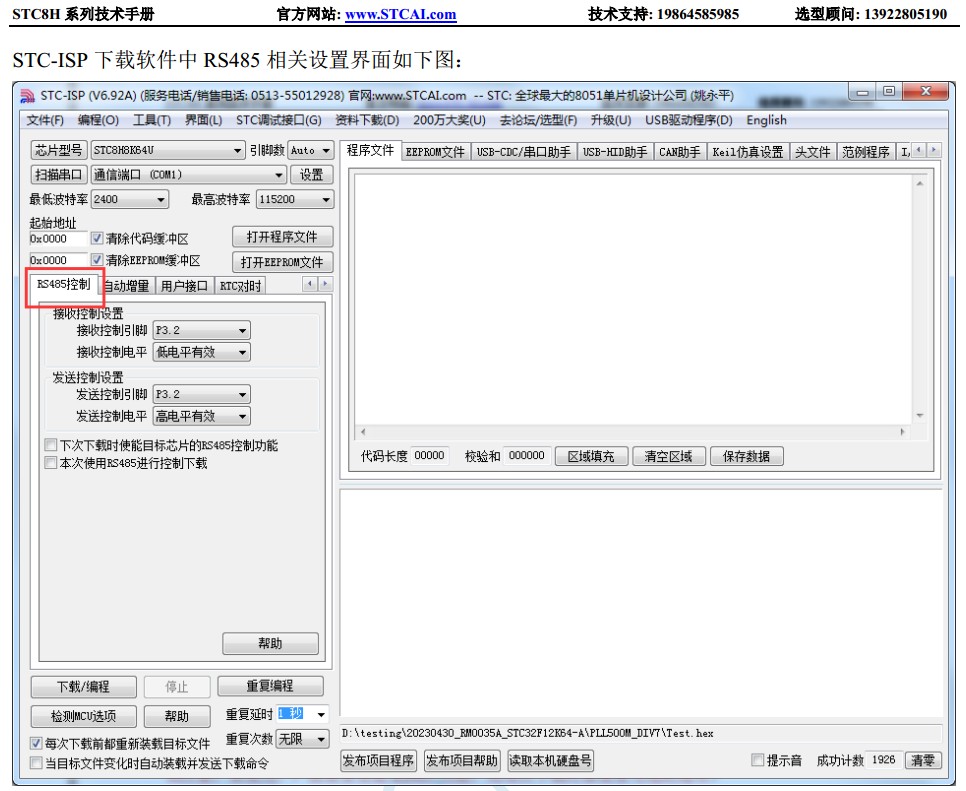The width and height of the screenshot is (966, 791).
Task: Open chip model dropdown STC8H8K64U
Action: coord(168,150)
